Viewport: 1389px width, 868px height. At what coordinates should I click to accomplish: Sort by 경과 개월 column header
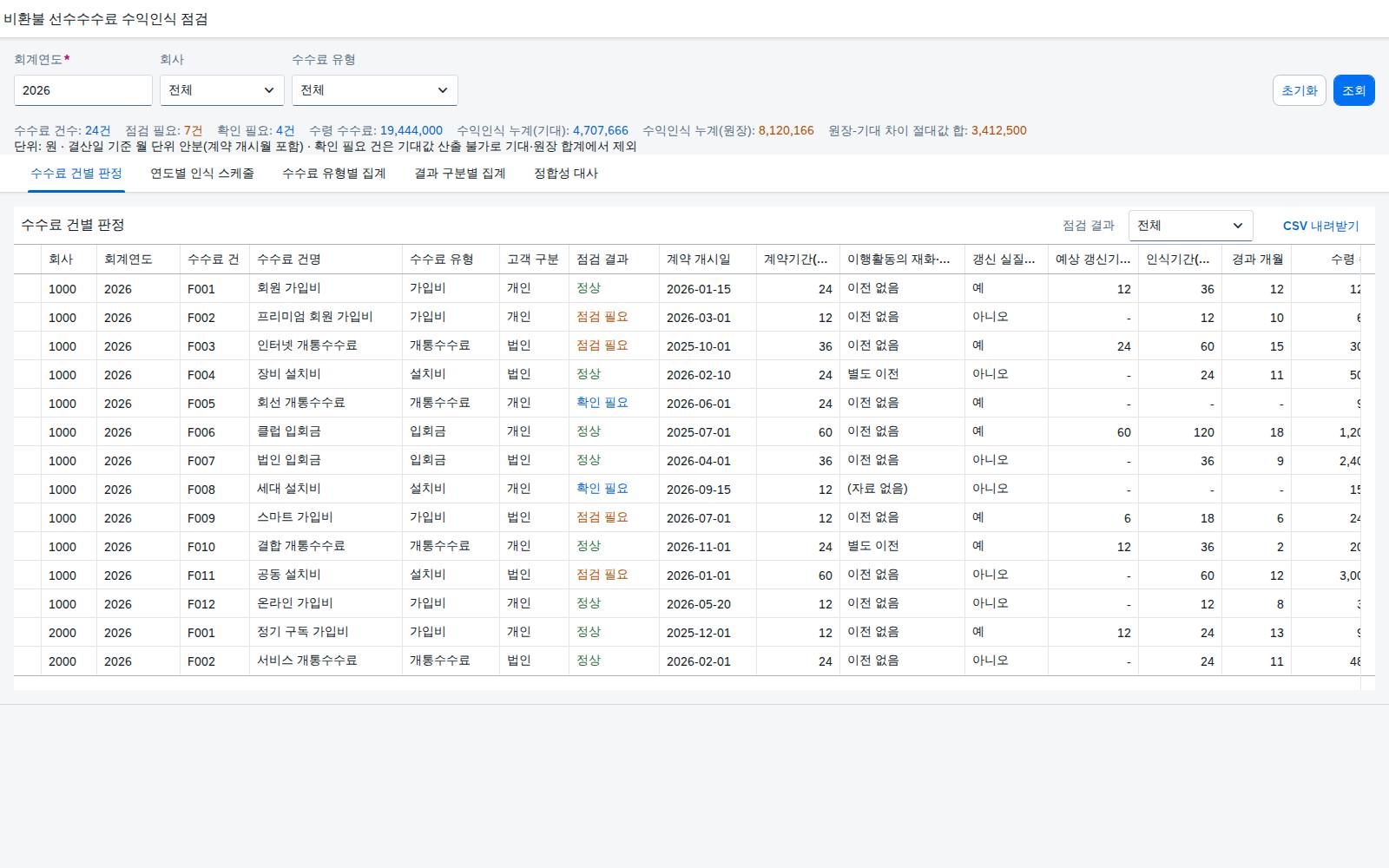tap(1256, 260)
